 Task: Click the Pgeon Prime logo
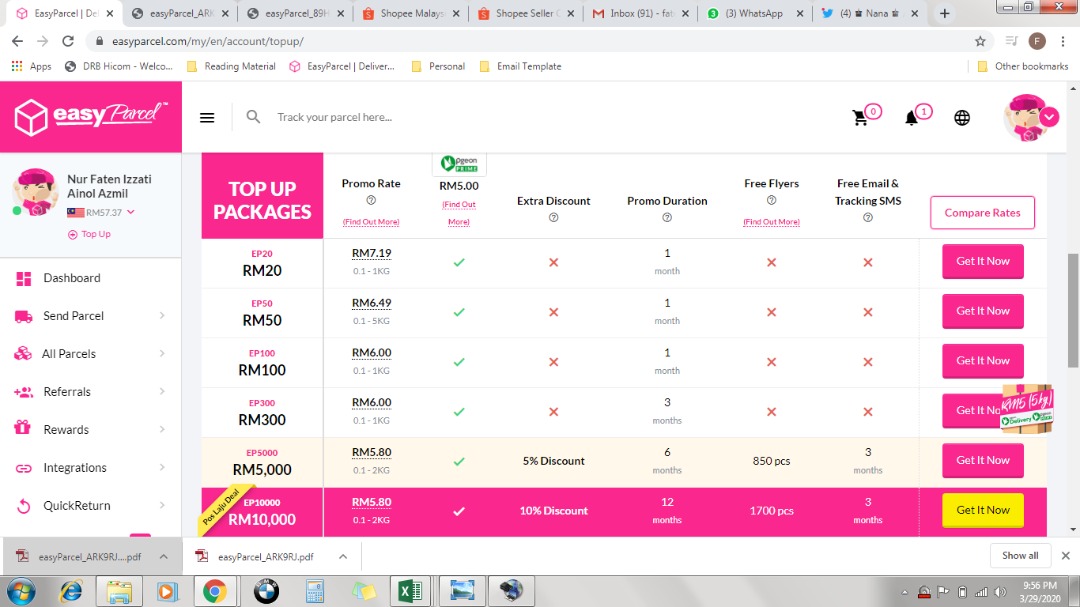point(459,164)
